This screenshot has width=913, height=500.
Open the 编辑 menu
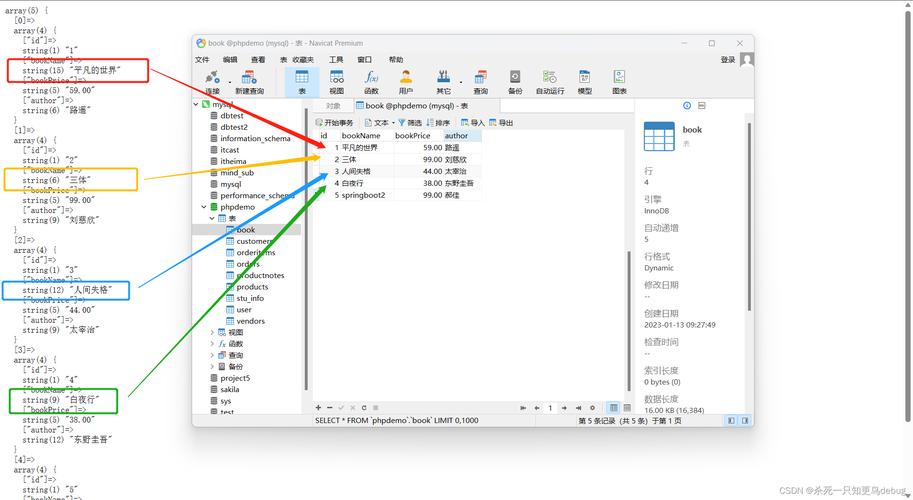pyautogui.click(x=230, y=59)
